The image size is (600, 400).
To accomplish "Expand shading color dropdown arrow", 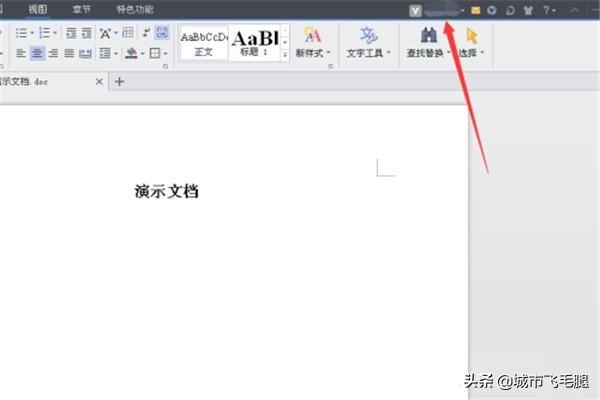I will (142, 54).
